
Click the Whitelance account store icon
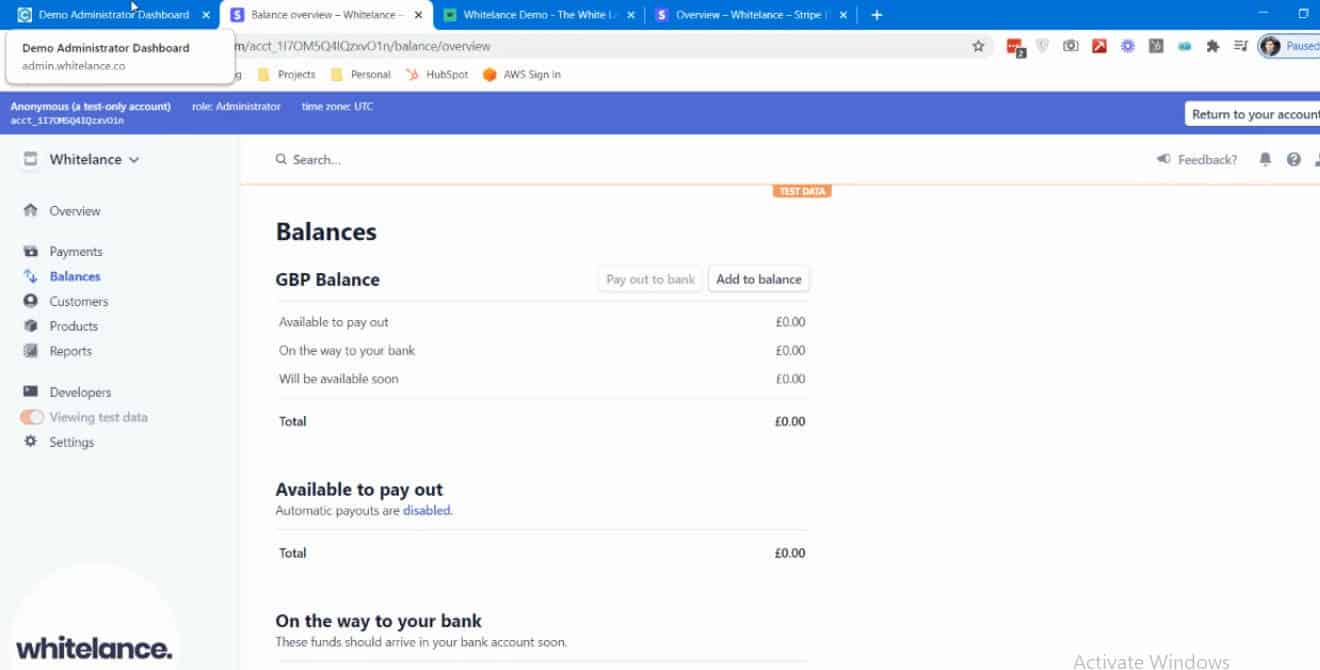click(30, 160)
